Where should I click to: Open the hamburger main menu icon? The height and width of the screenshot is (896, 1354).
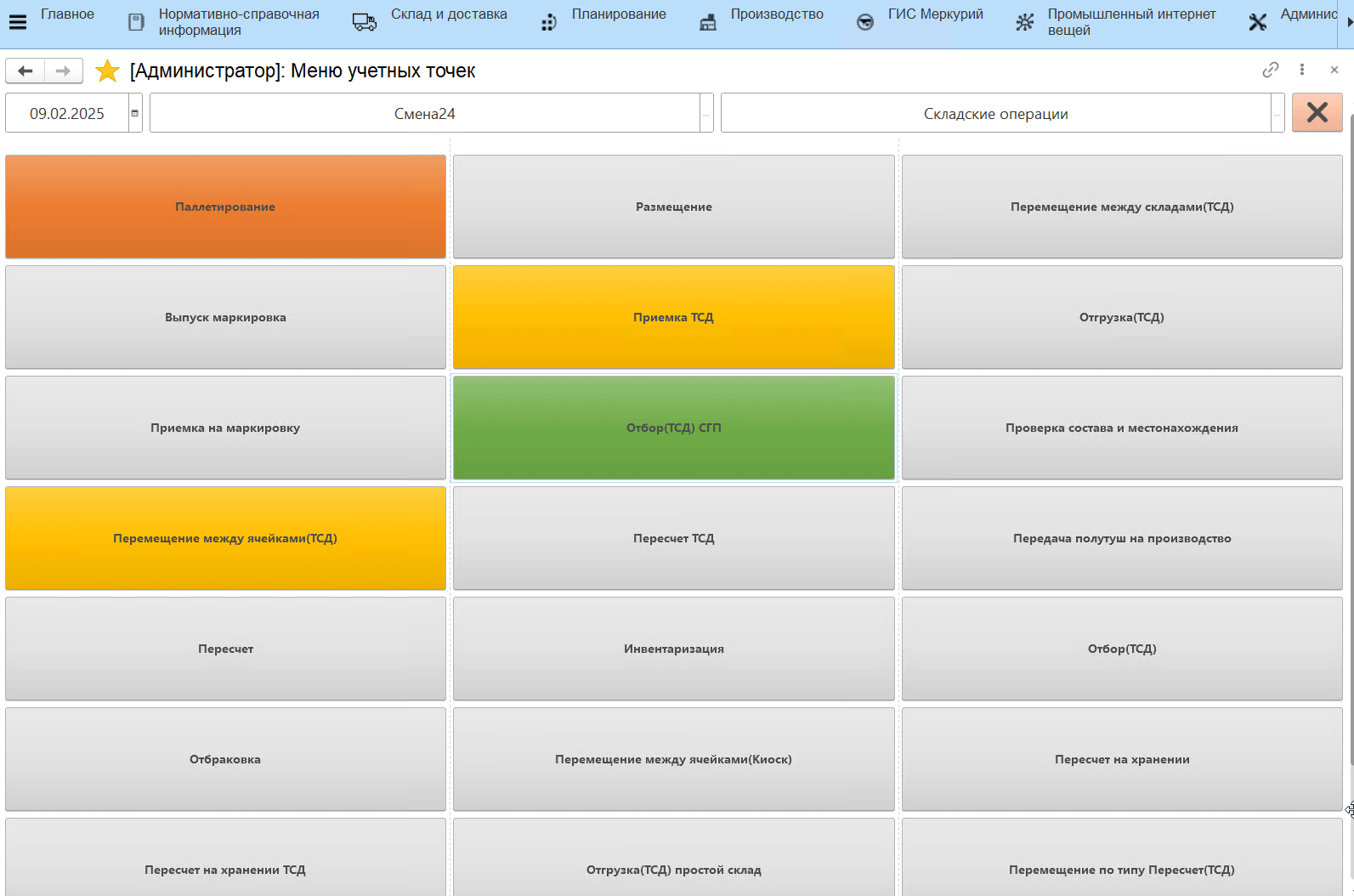click(17, 22)
